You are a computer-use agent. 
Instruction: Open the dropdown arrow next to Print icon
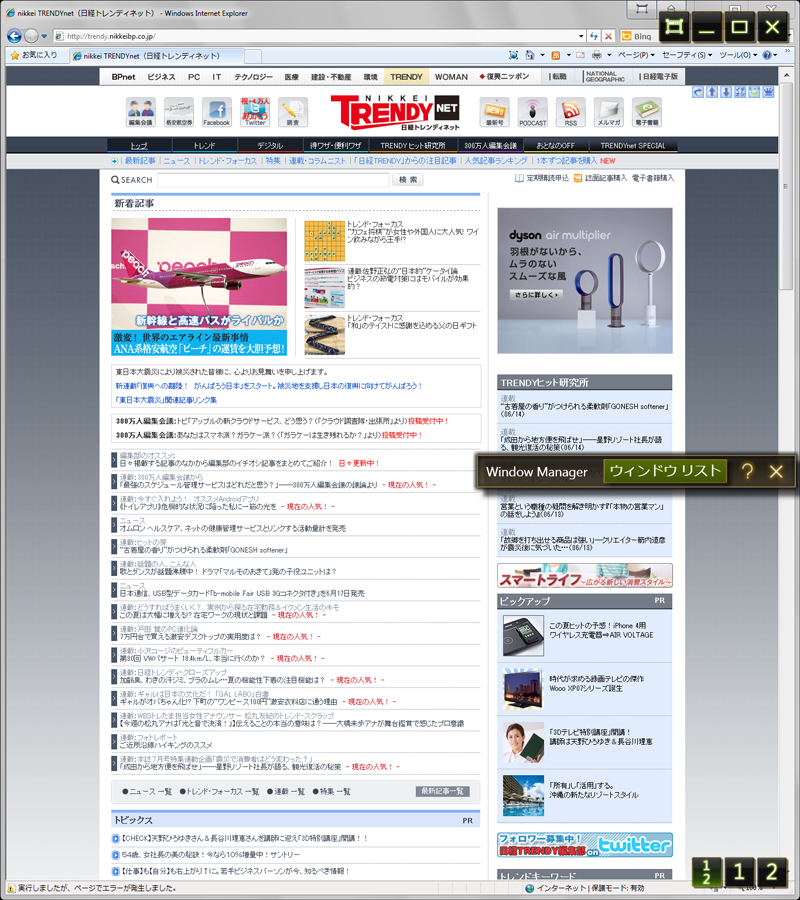tap(609, 55)
